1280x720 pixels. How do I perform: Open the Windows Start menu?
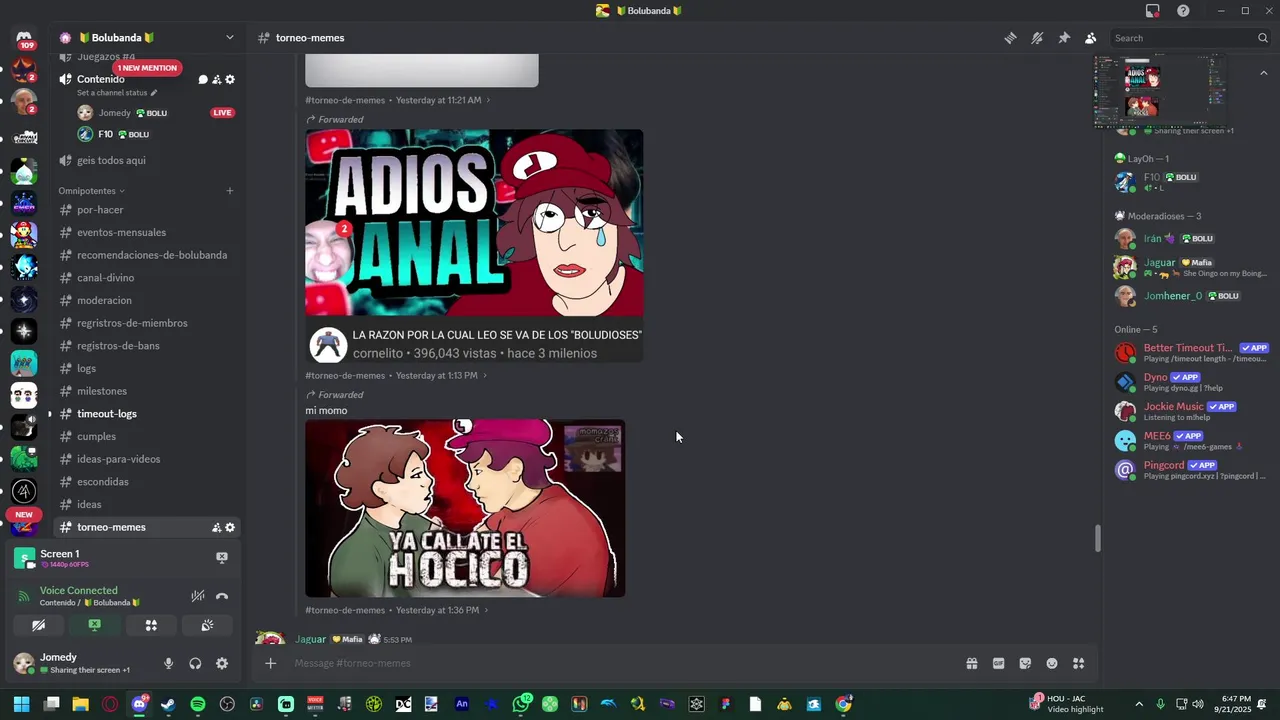pos(21,704)
